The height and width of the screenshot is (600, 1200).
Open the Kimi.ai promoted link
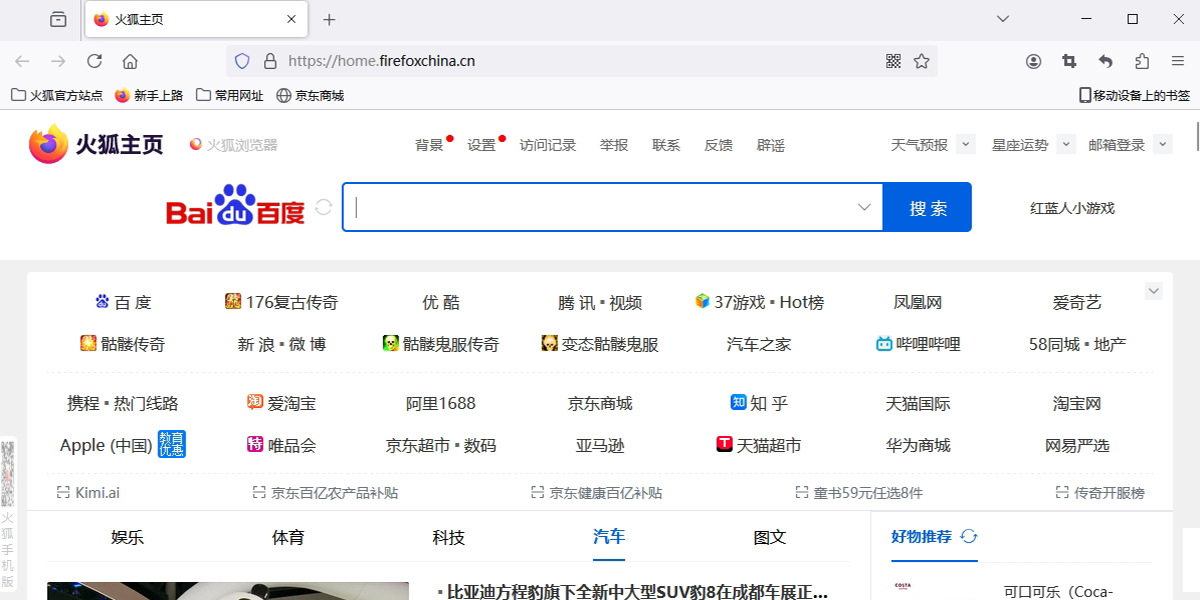tap(88, 493)
